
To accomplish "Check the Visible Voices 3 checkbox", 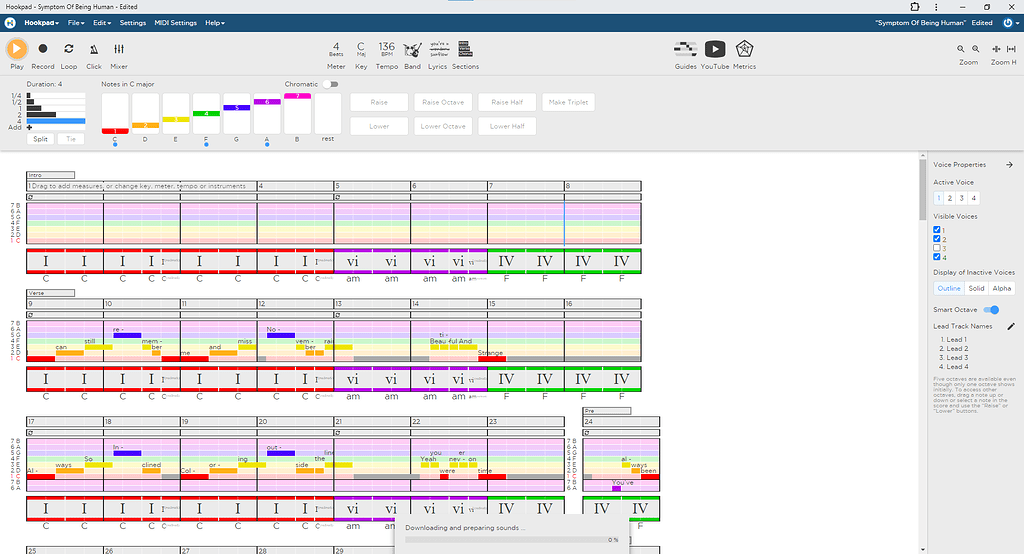I will pos(937,248).
